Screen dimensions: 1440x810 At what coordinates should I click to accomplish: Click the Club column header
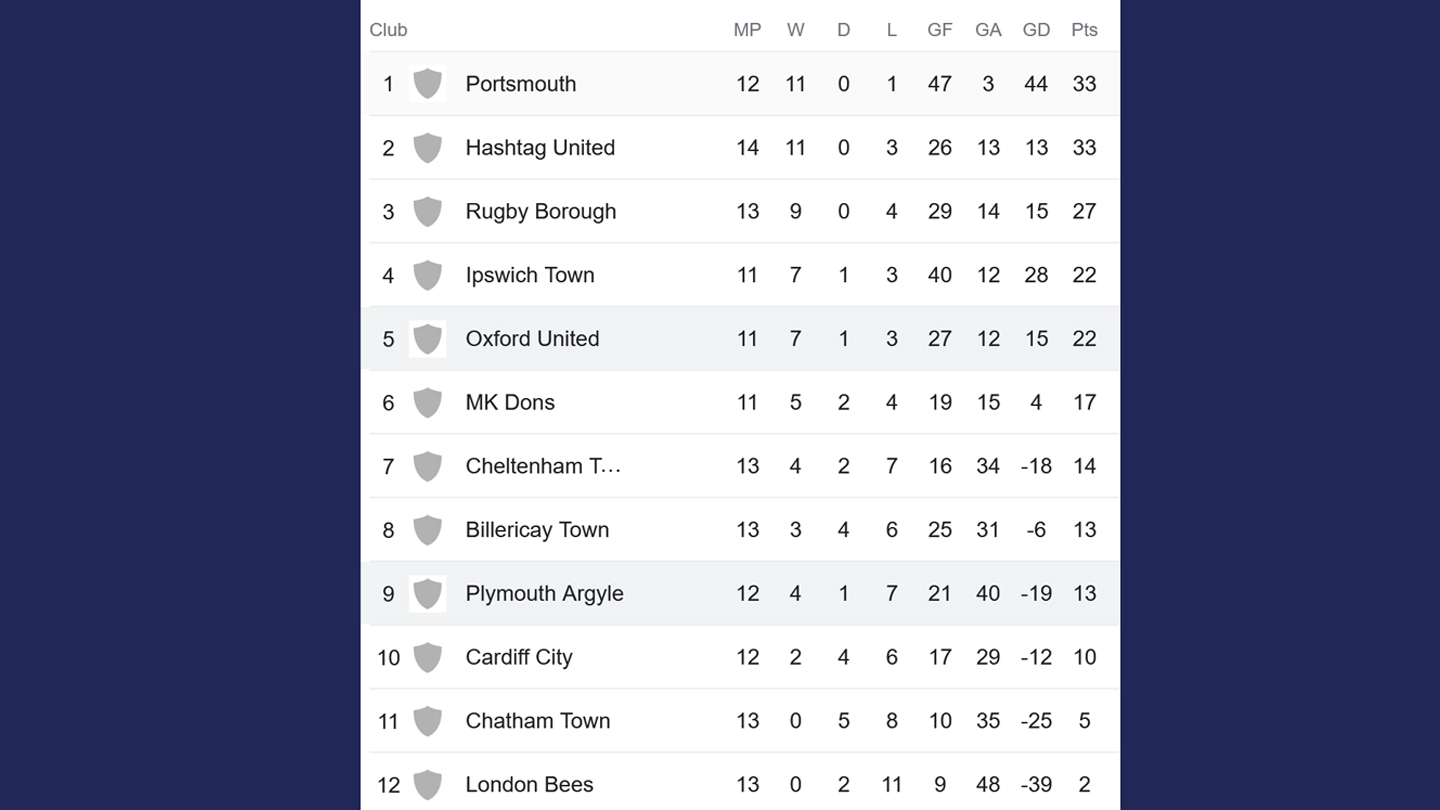tap(388, 30)
